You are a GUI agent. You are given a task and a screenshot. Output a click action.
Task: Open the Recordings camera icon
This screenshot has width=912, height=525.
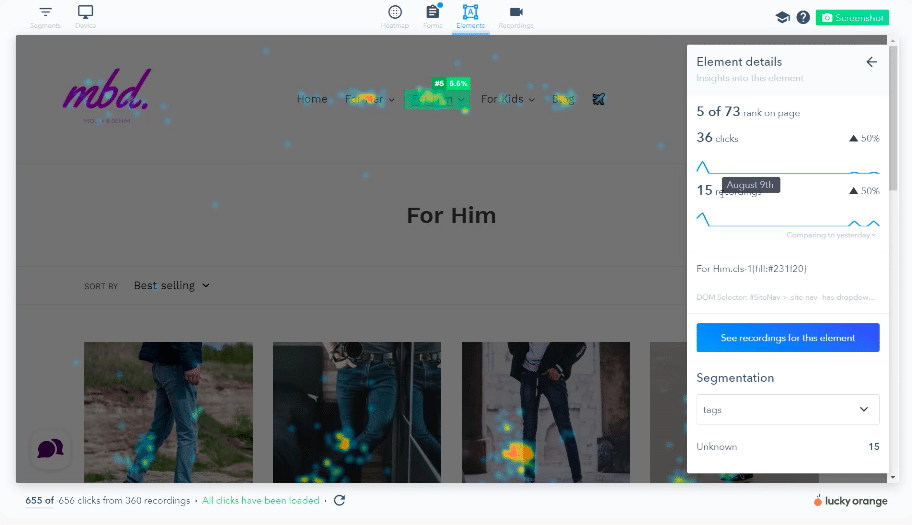tap(516, 12)
